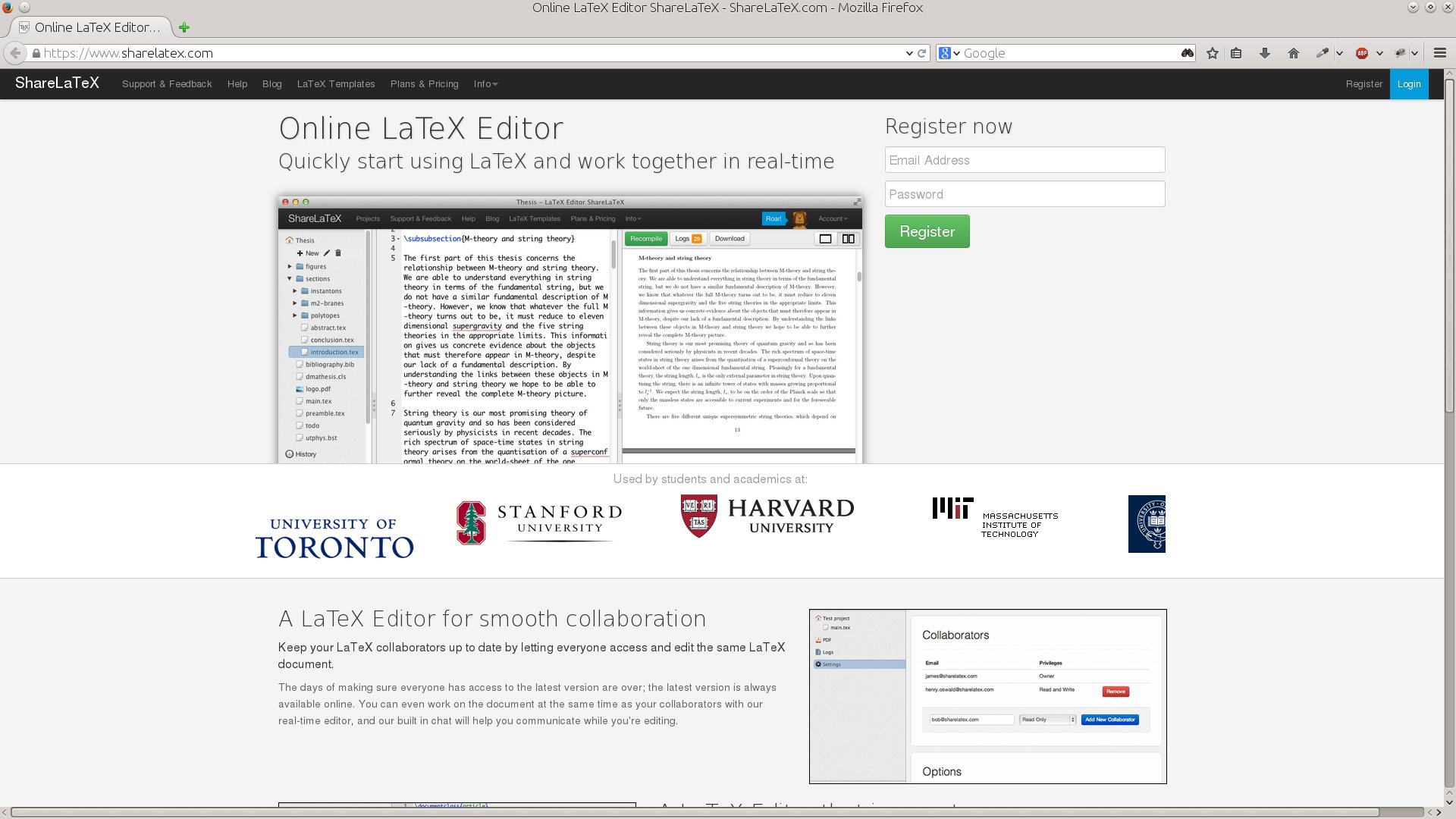
Task: Open the Downloads arrow icon
Action: click(x=1265, y=53)
